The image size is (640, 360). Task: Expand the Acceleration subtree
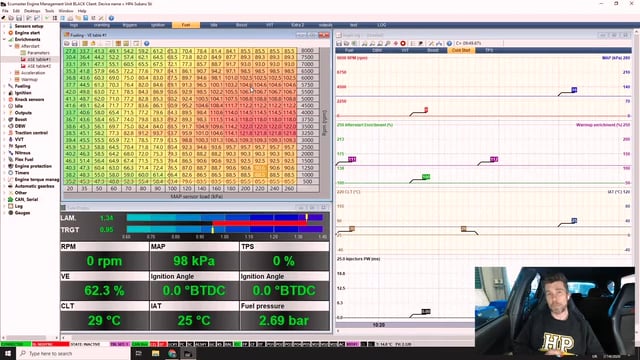coord(11,73)
